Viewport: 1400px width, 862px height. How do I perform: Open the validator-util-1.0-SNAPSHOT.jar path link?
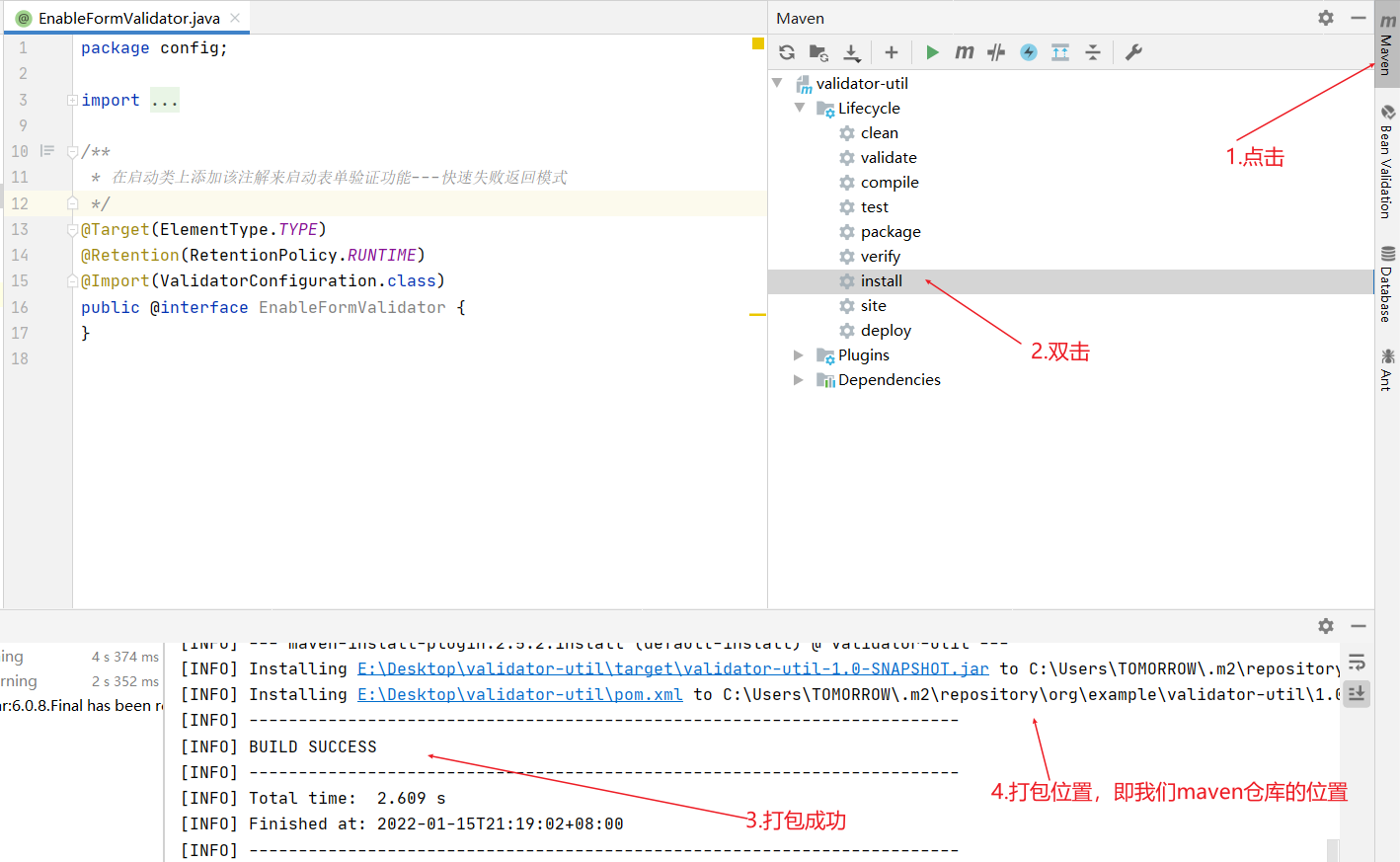[x=673, y=668]
